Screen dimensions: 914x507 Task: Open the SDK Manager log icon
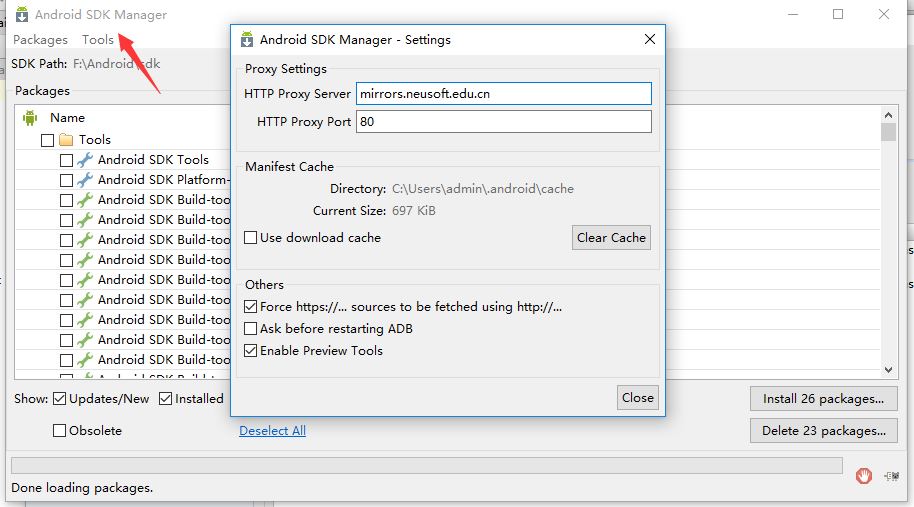tap(891, 476)
